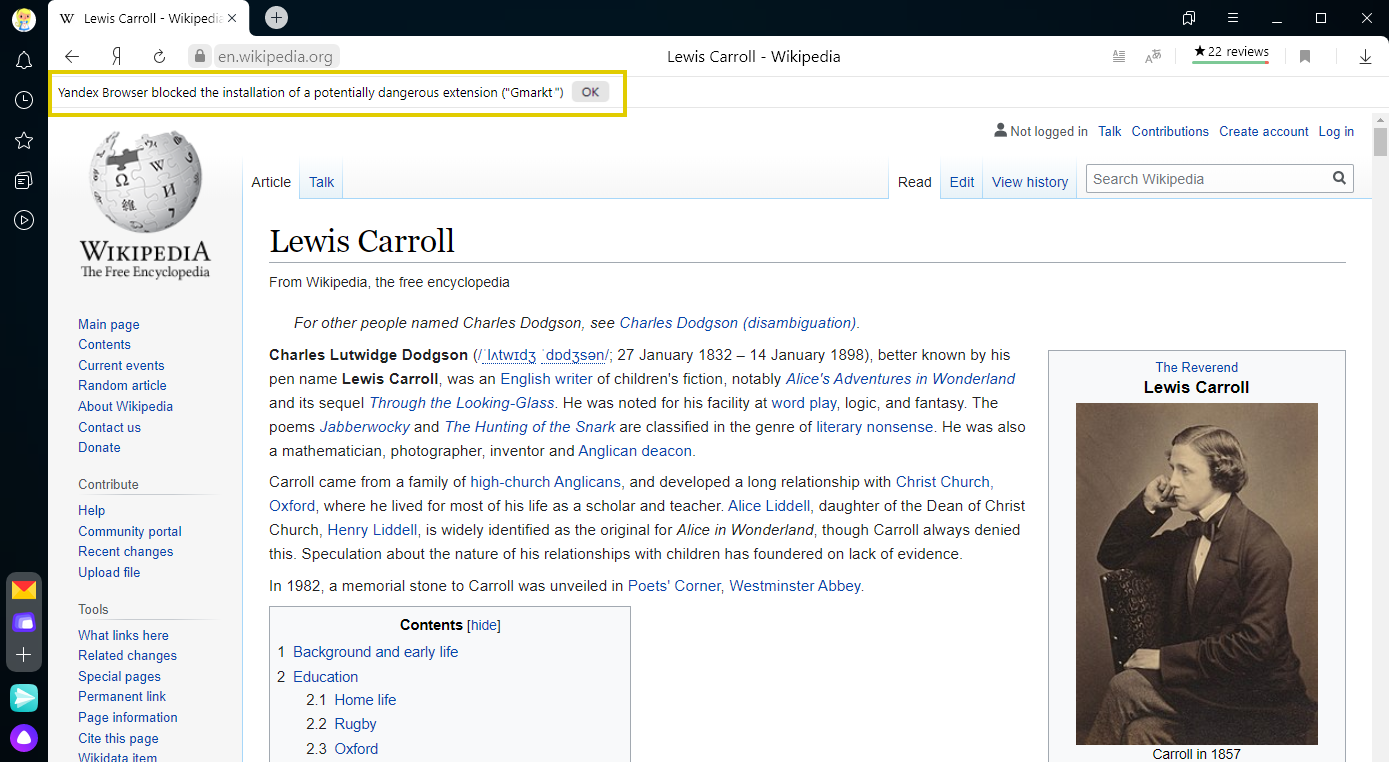
Task: Open the Edit tab
Action: click(962, 182)
